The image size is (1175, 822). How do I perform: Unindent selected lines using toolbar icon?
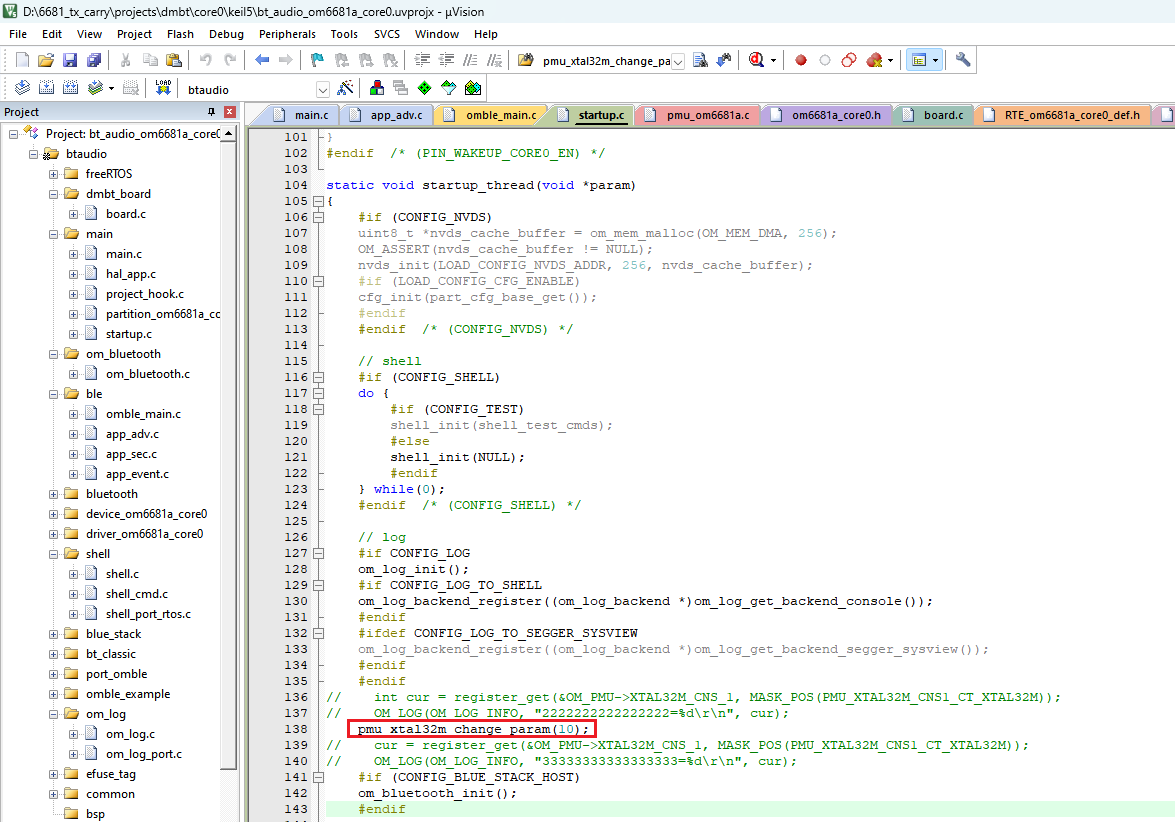coord(447,60)
